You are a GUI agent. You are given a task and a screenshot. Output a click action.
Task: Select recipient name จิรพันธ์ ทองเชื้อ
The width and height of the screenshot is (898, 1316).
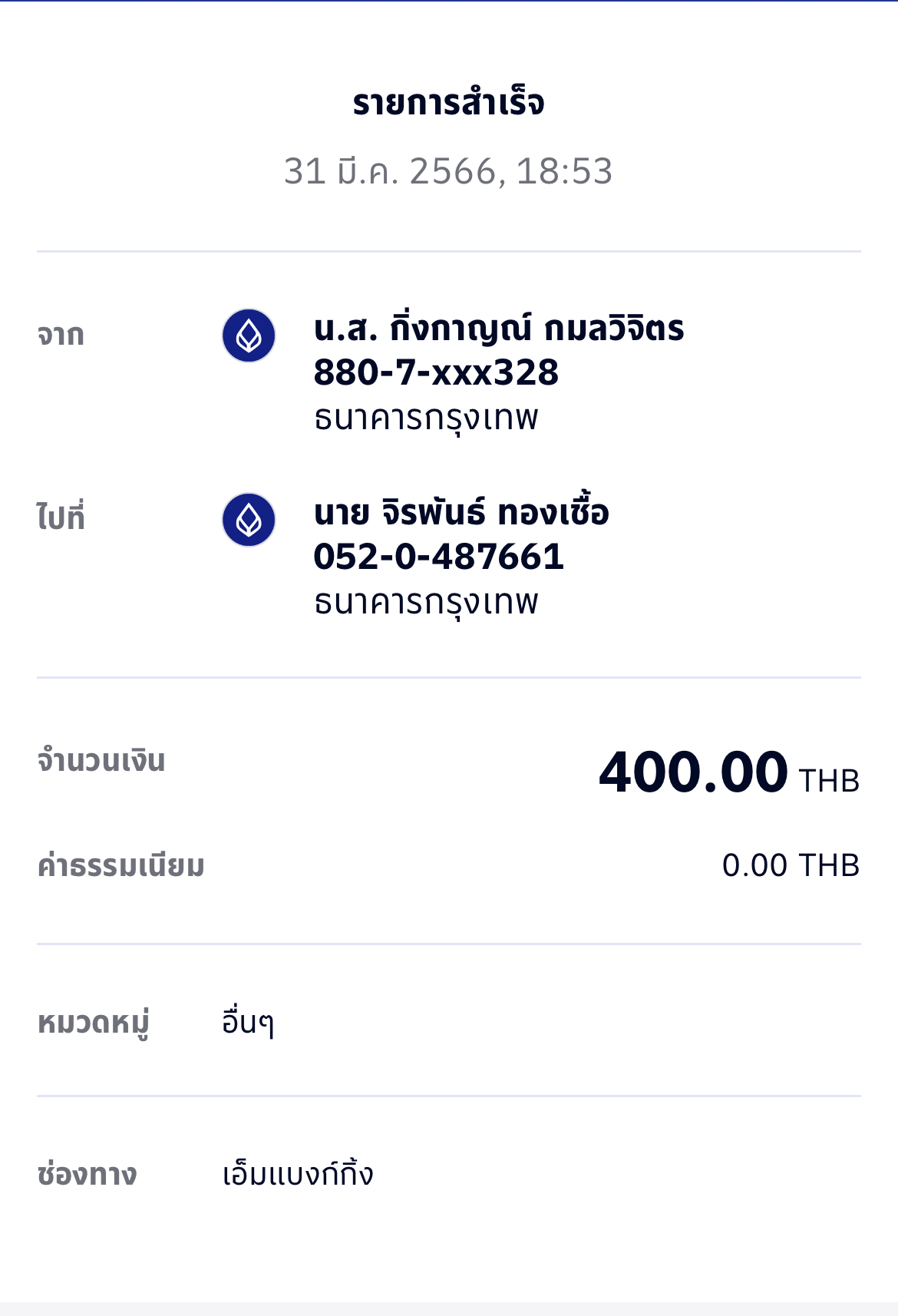pos(461,513)
